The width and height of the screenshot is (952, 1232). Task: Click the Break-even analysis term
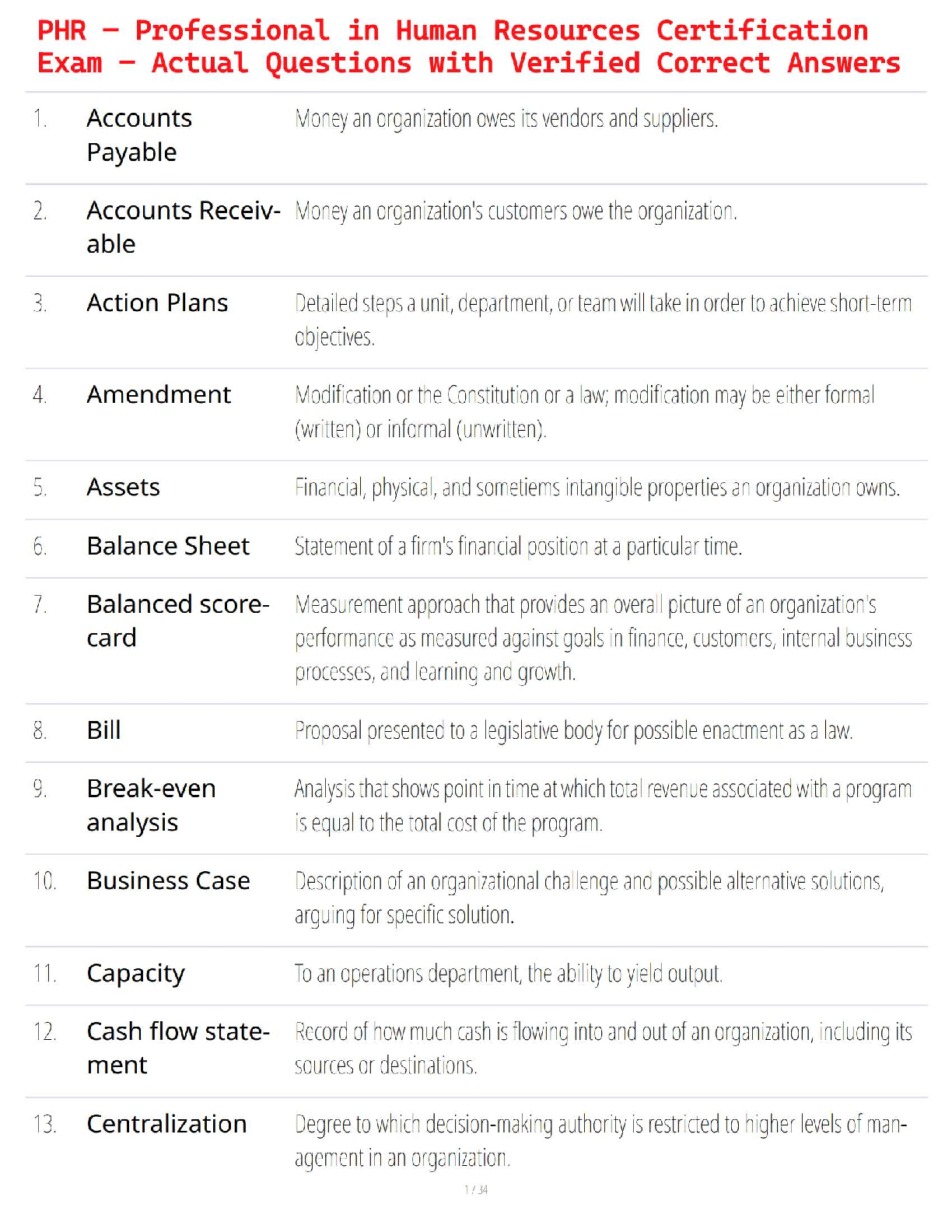coord(151,805)
